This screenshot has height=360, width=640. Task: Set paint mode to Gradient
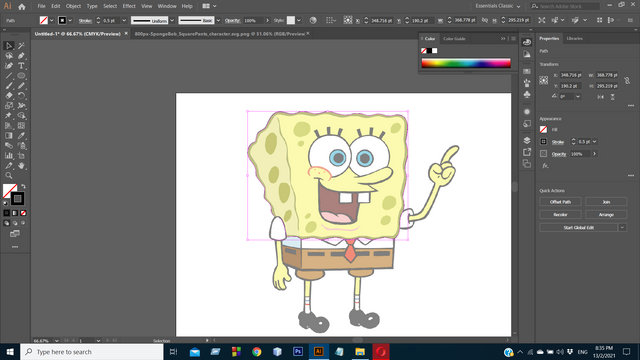pyautogui.click(x=15, y=213)
